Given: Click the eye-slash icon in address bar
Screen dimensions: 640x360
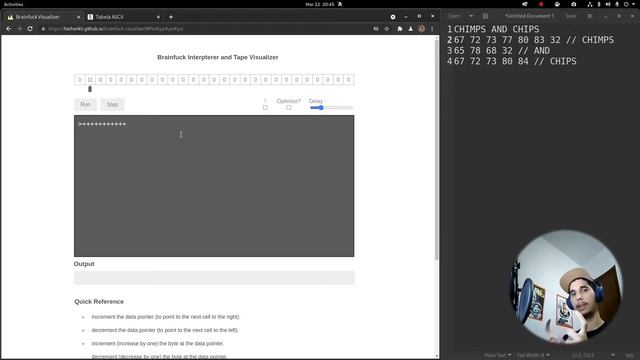Looking at the screenshot, I should point(376,29).
